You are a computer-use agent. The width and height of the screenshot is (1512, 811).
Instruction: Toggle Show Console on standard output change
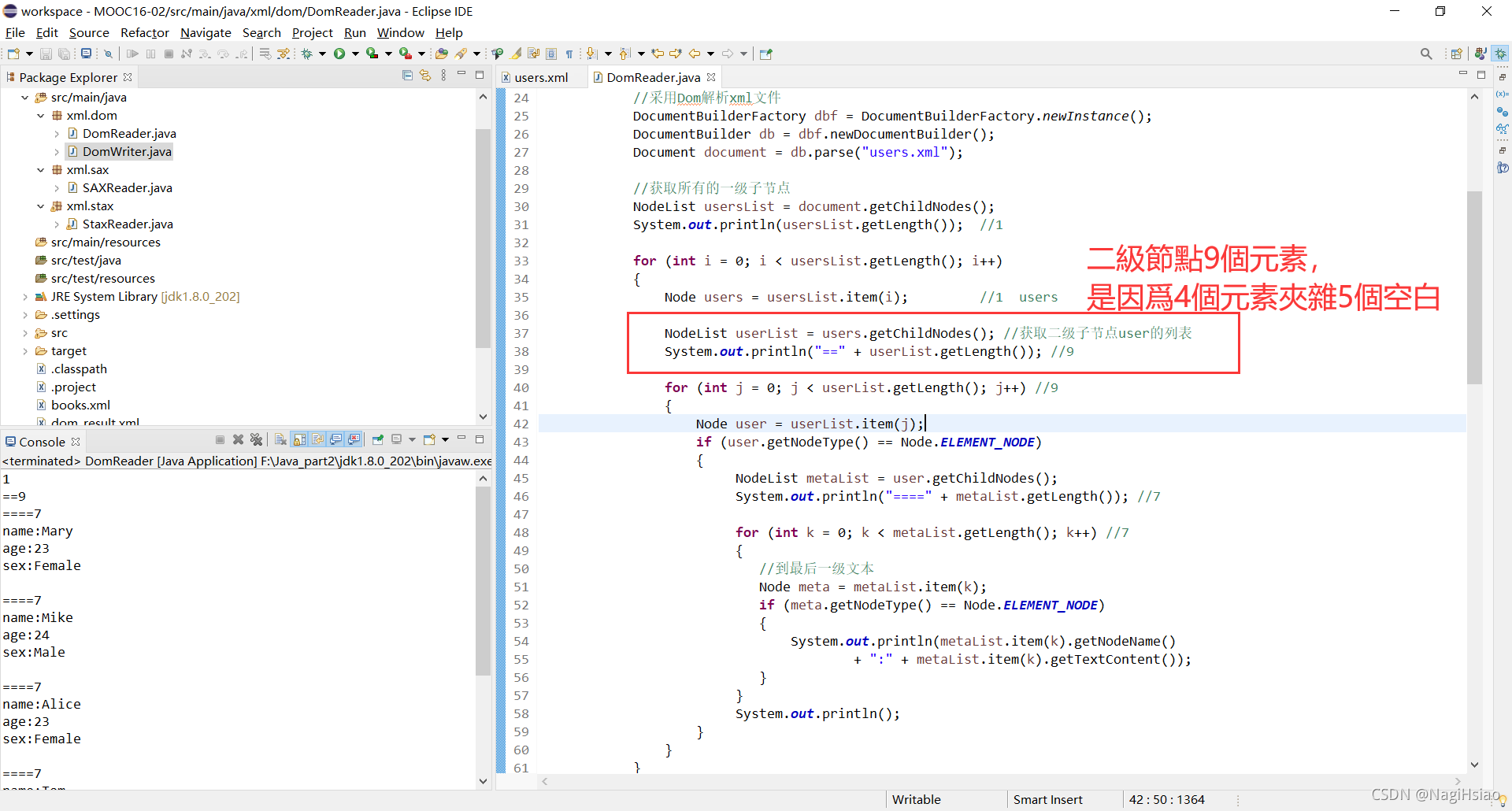point(335,439)
